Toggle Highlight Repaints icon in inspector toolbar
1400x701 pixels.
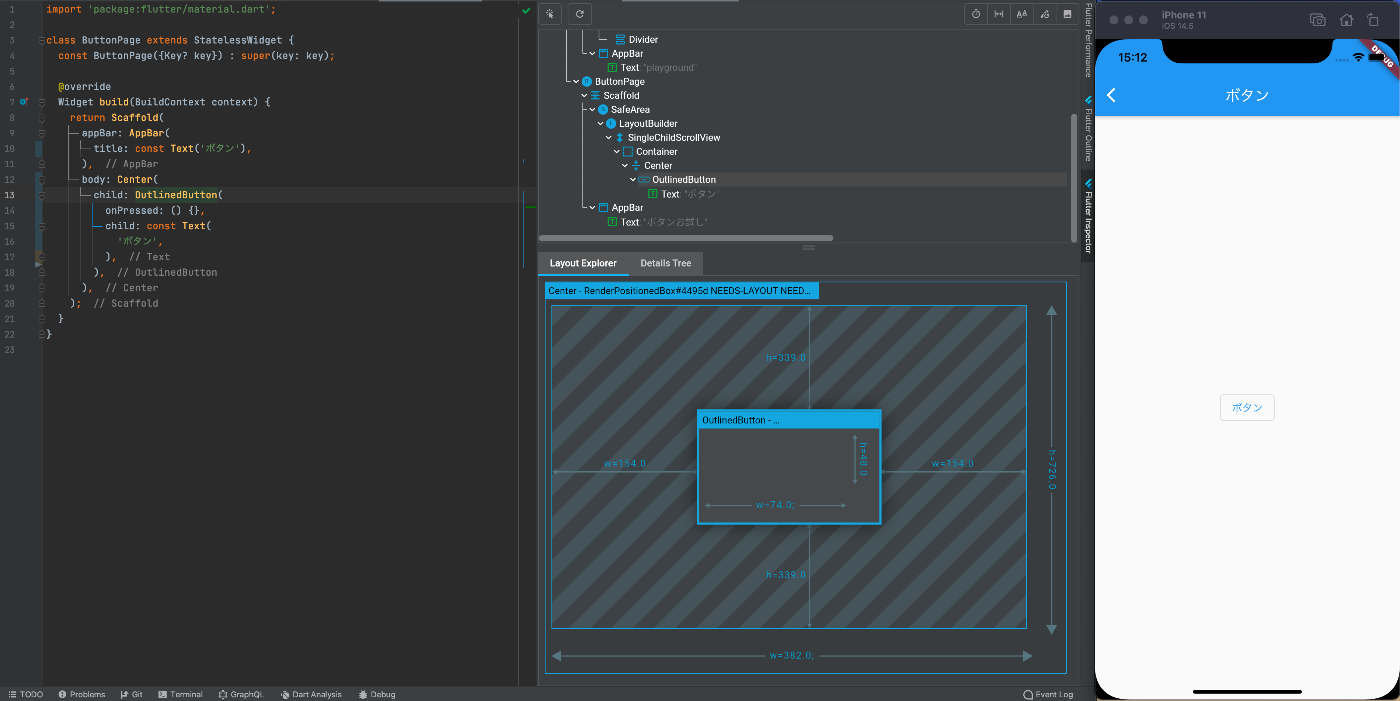click(1044, 14)
